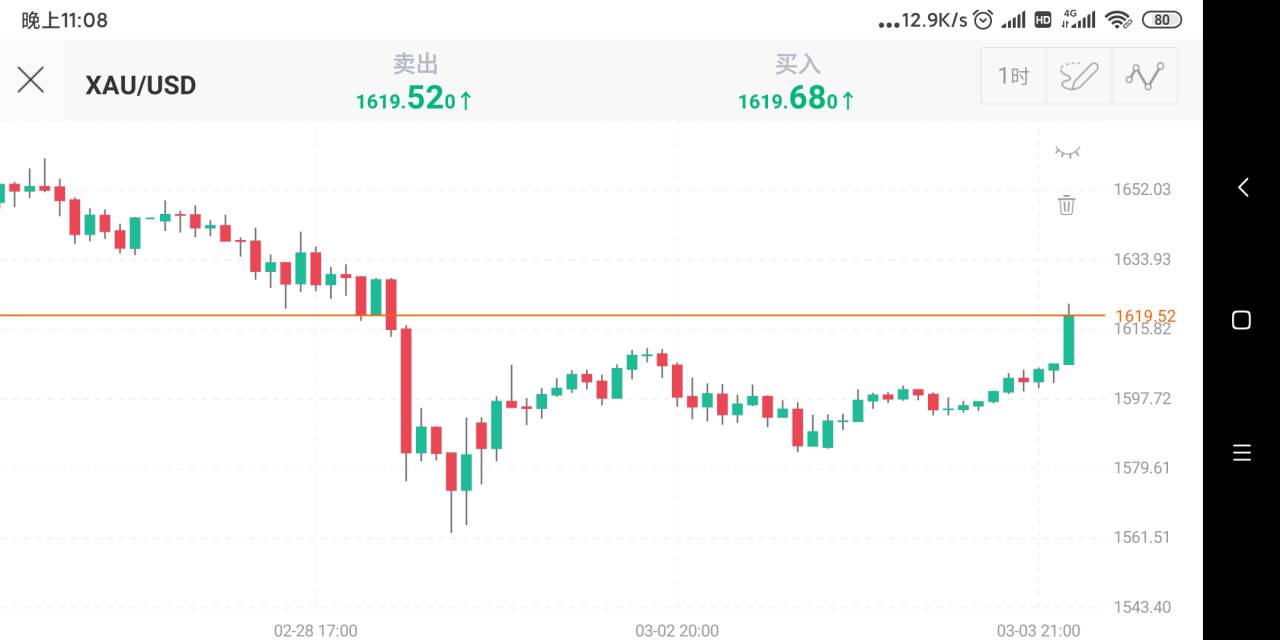
Task: Toggle the eye icon to hide drawings
Action: pos(1067,152)
